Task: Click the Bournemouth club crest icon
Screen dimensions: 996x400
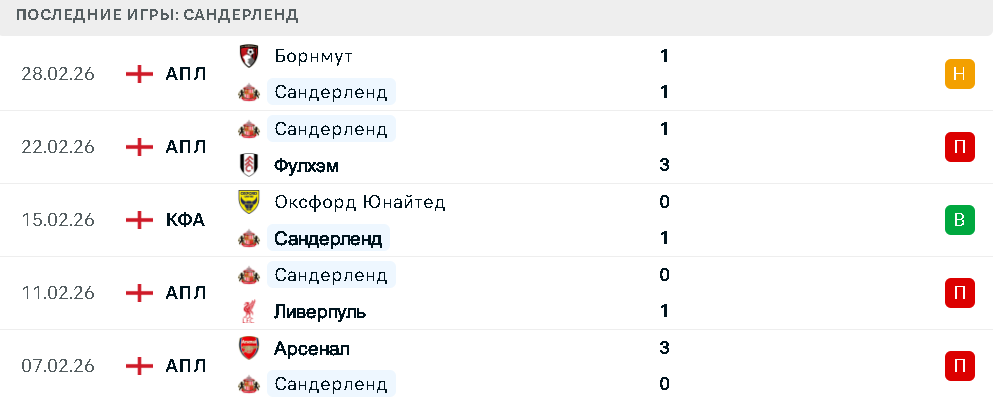Action: pos(248,56)
